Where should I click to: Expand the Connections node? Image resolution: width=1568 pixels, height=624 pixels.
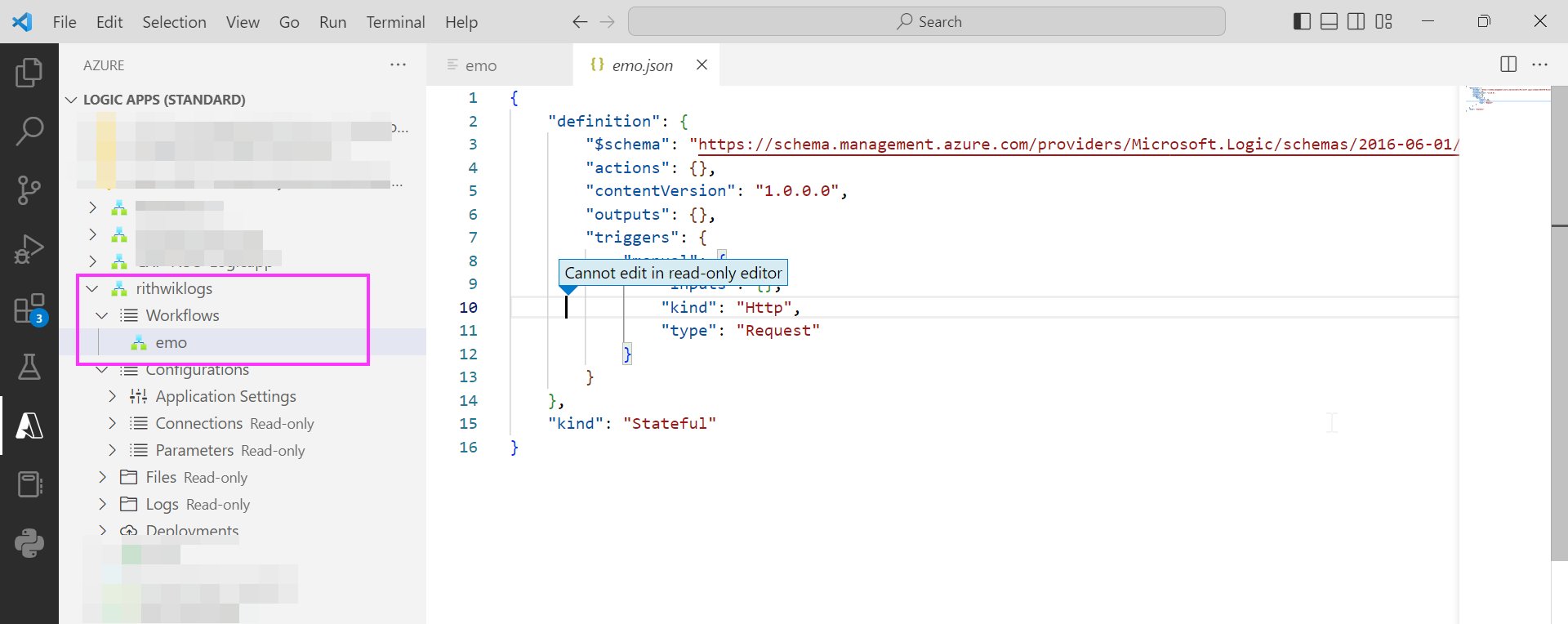[x=112, y=423]
